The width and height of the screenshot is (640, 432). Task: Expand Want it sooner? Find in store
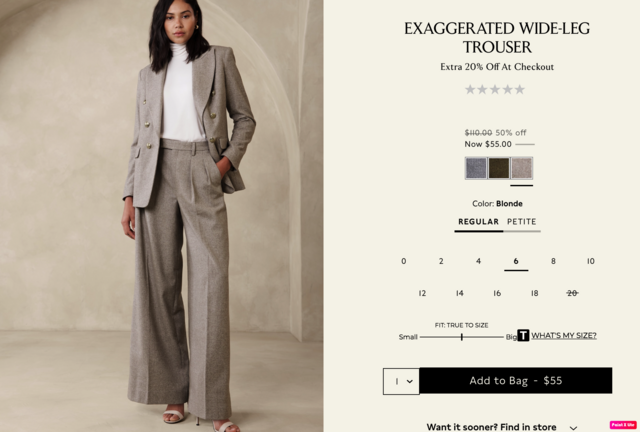tap(502, 427)
